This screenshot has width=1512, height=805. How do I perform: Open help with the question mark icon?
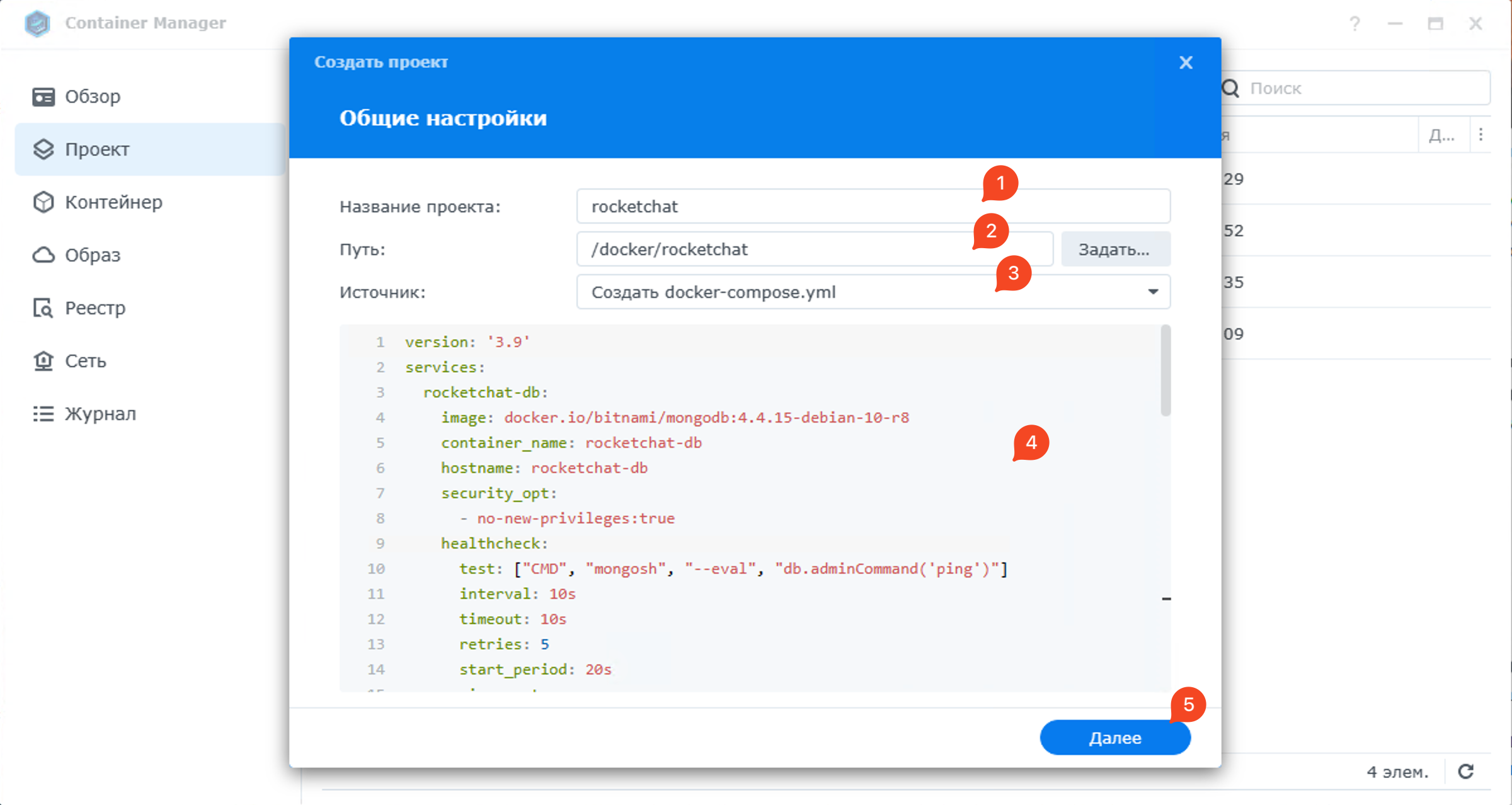click(1354, 24)
